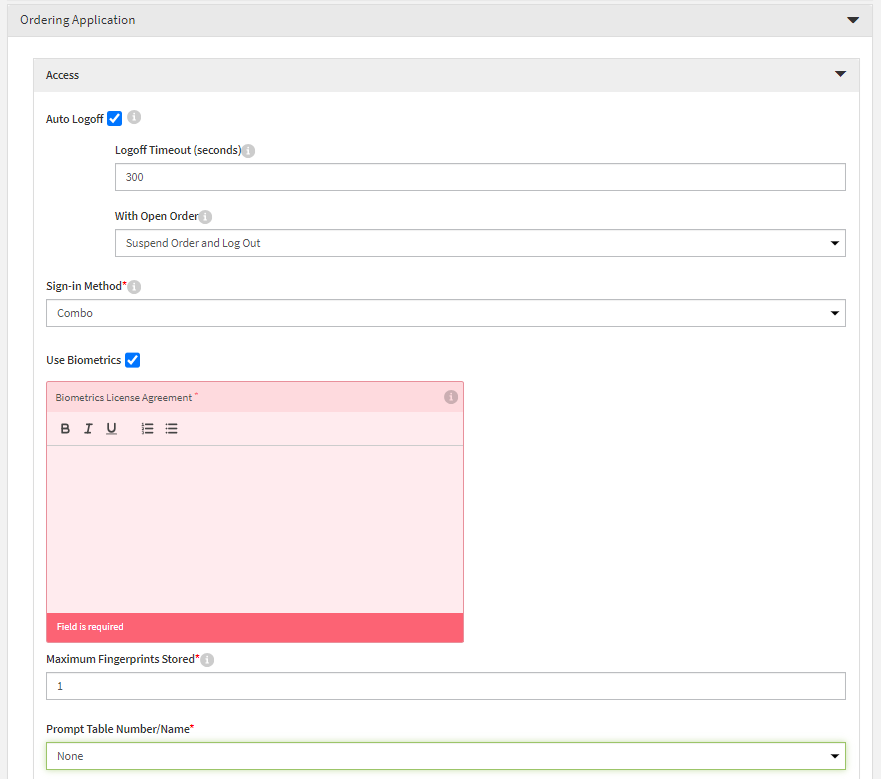The width and height of the screenshot is (881, 779).
Task: Select the Maximum Fingerprints Stored value field
Action: pos(445,685)
